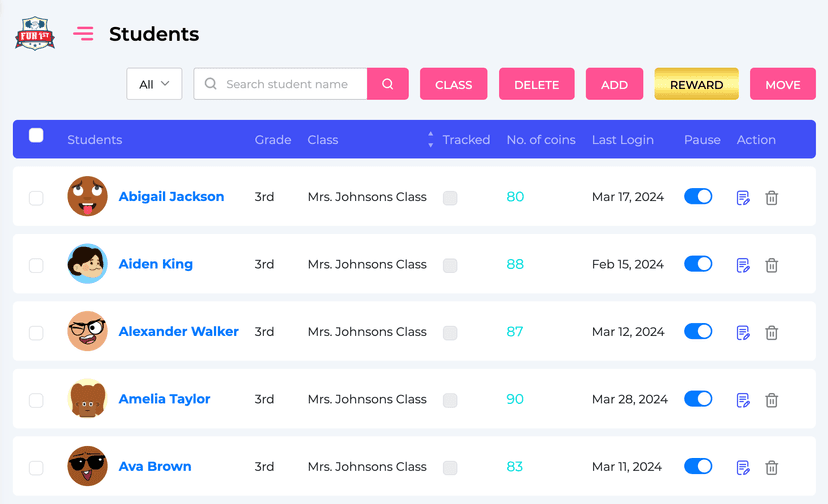Click Ava Brown's avatar thumbnail
Screen dimensions: 828x504
(x=87, y=466)
